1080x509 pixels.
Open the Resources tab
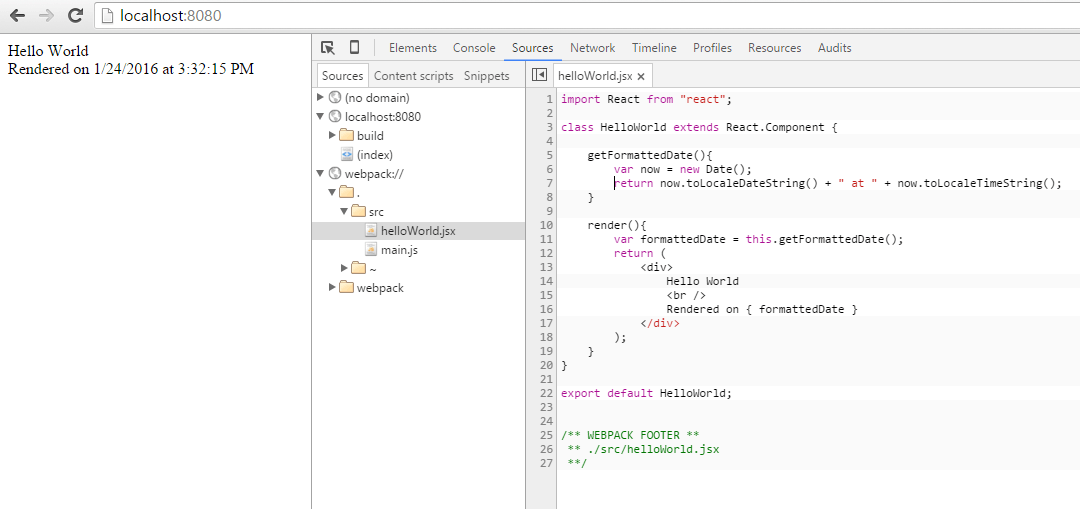click(x=775, y=48)
